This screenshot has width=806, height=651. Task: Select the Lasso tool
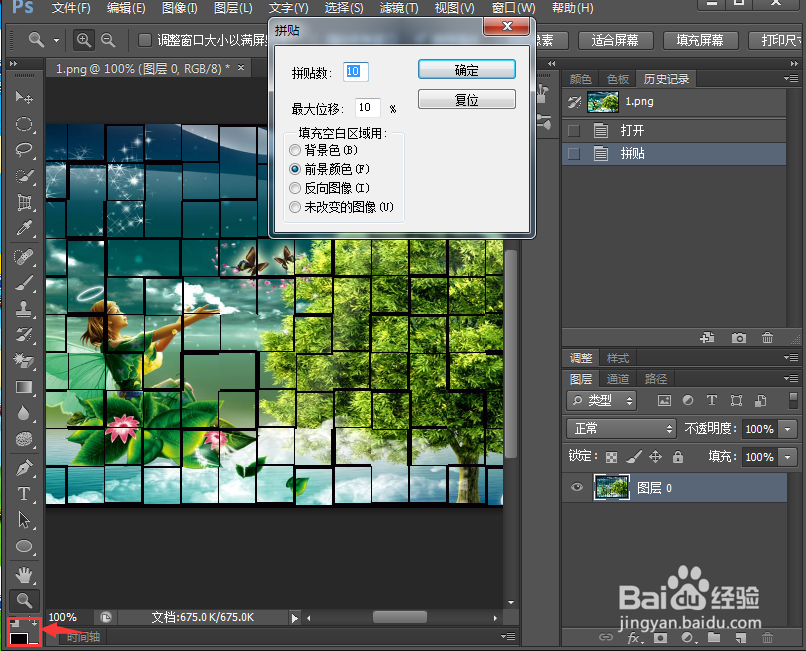click(x=24, y=150)
